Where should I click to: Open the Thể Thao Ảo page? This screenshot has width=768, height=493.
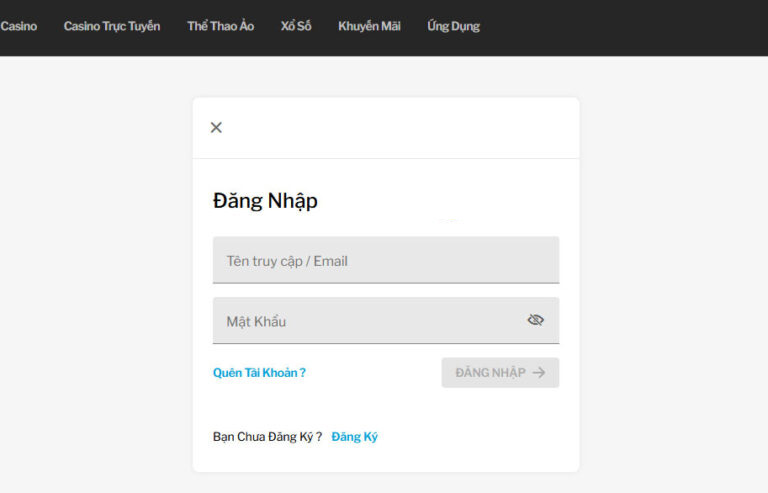[x=220, y=26]
